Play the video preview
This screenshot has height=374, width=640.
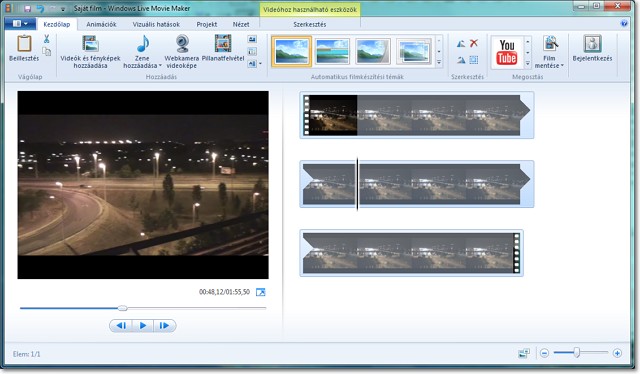(143, 325)
